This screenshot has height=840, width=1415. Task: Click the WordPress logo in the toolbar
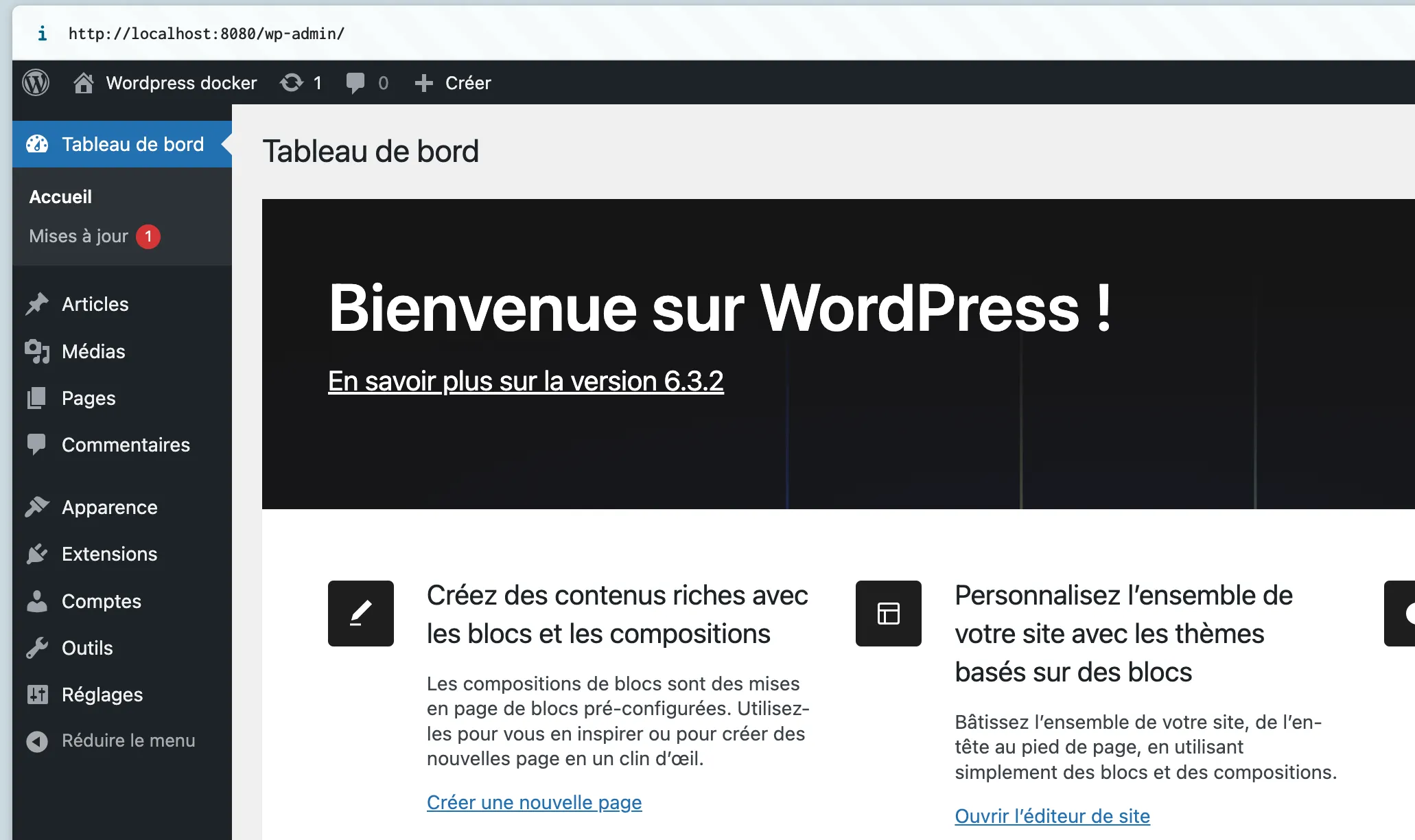36,82
